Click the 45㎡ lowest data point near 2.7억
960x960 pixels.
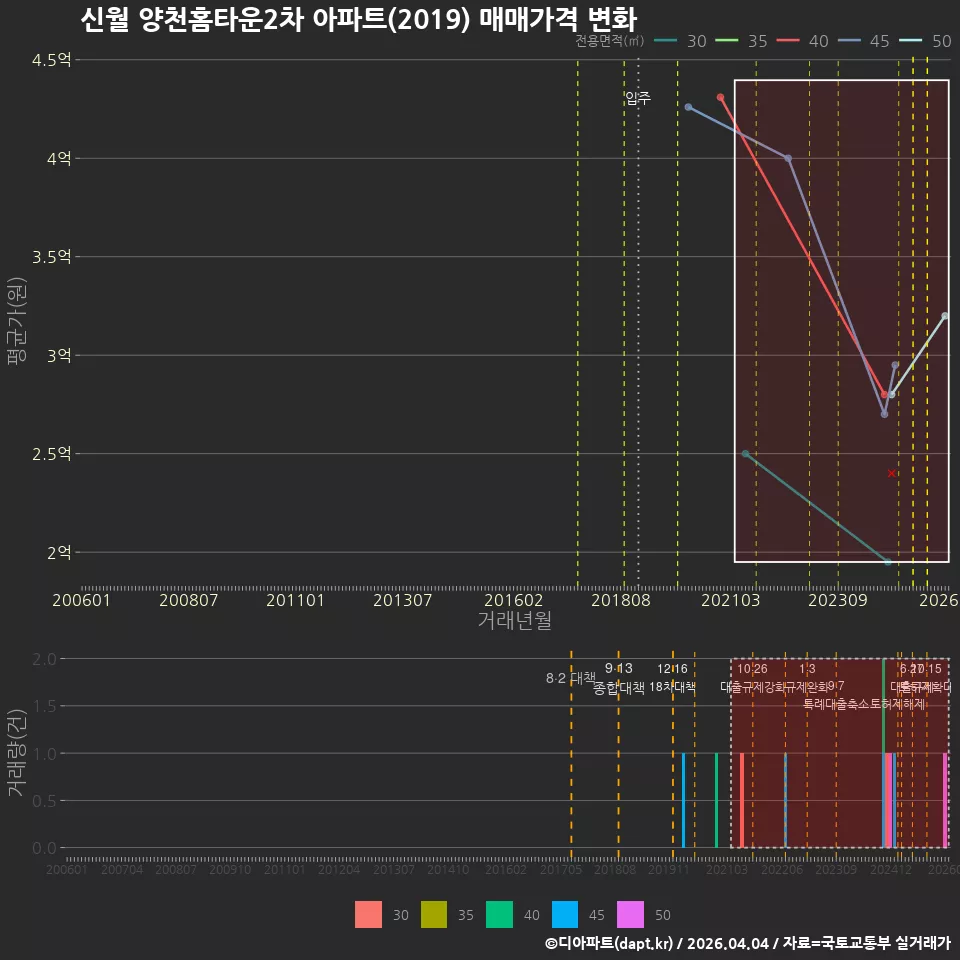click(x=884, y=414)
